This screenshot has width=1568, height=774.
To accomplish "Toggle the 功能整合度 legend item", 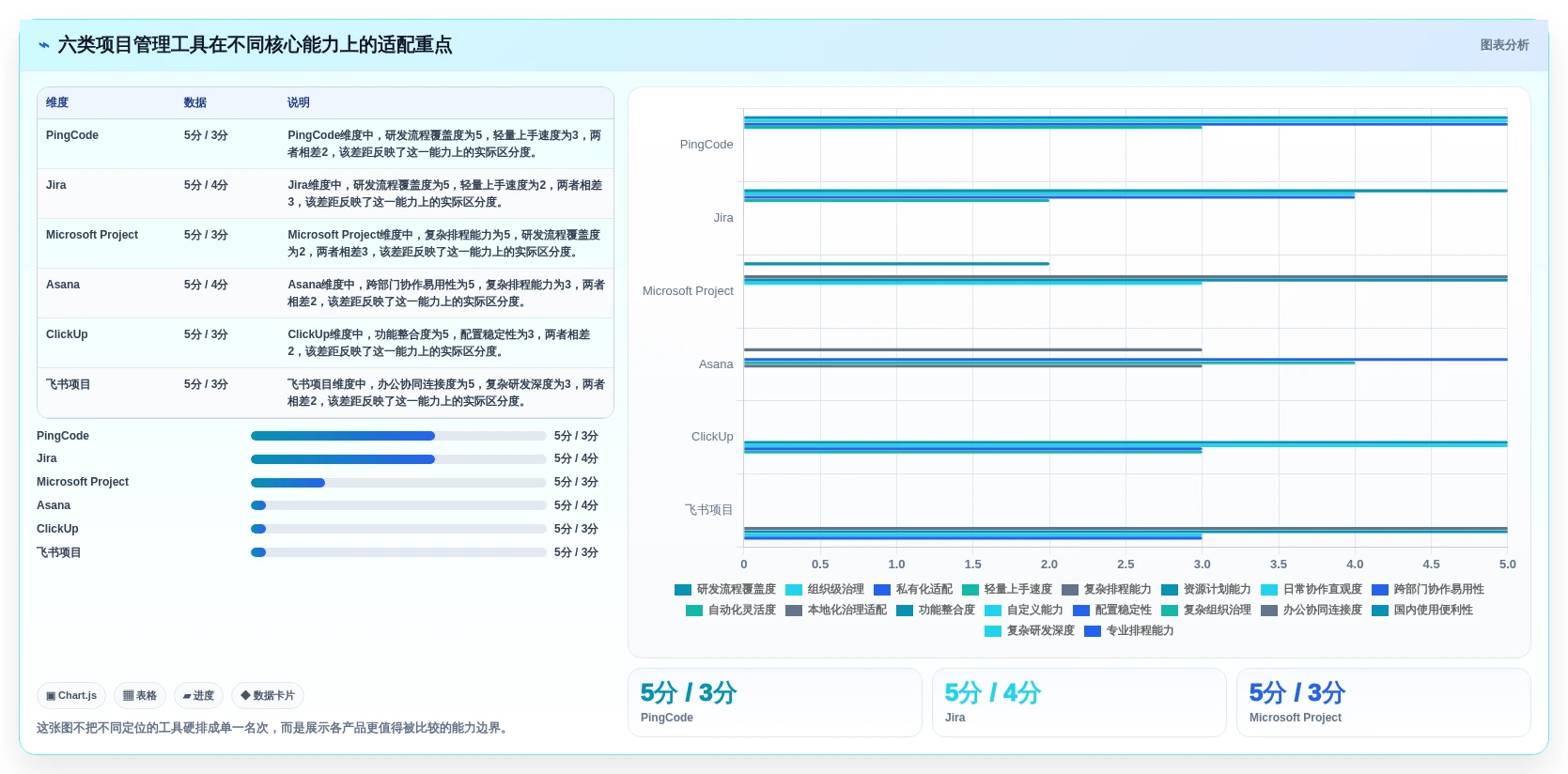I will point(936,611).
